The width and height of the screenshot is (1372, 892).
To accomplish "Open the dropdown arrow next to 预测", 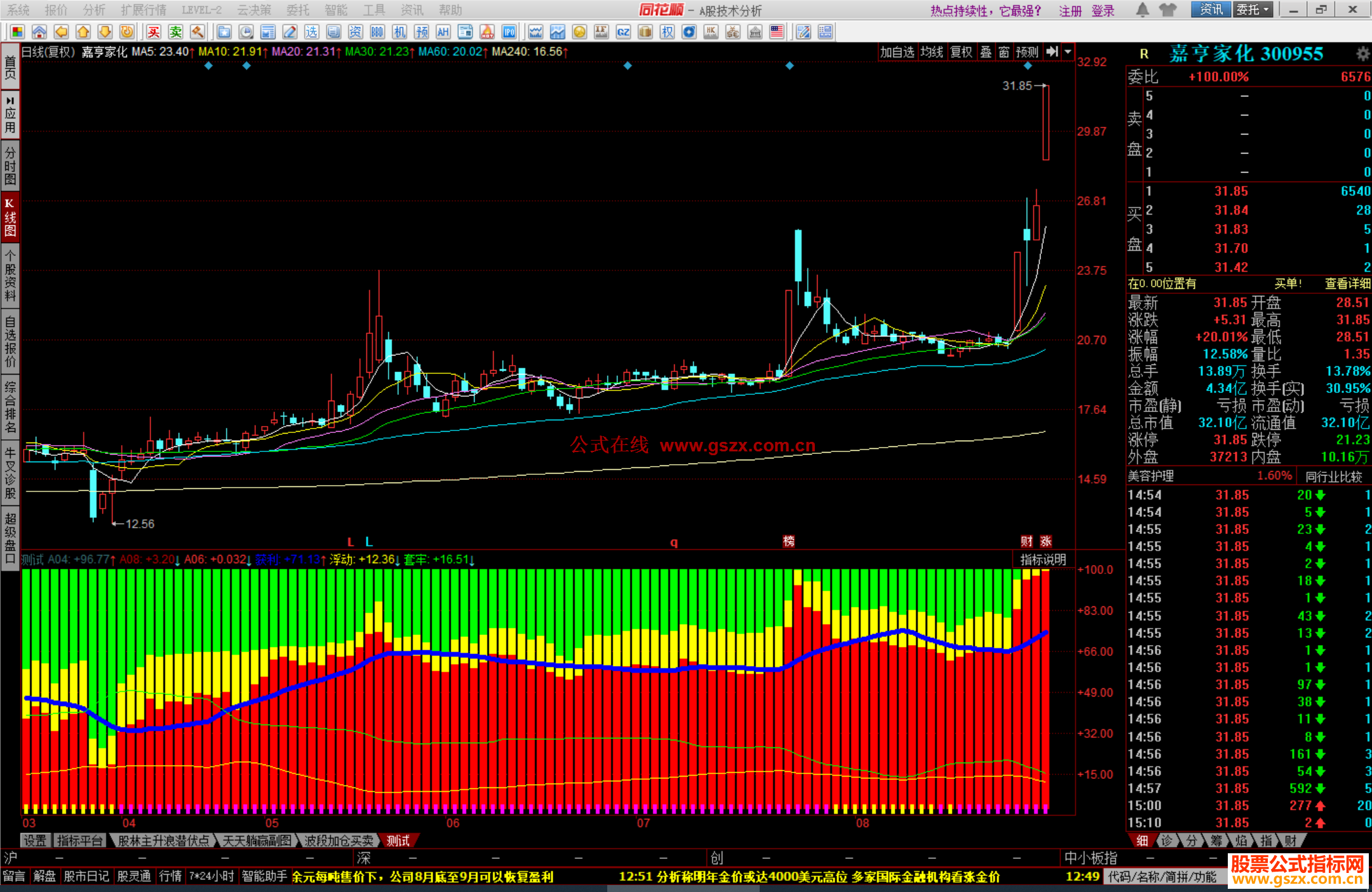I will coord(1068,52).
